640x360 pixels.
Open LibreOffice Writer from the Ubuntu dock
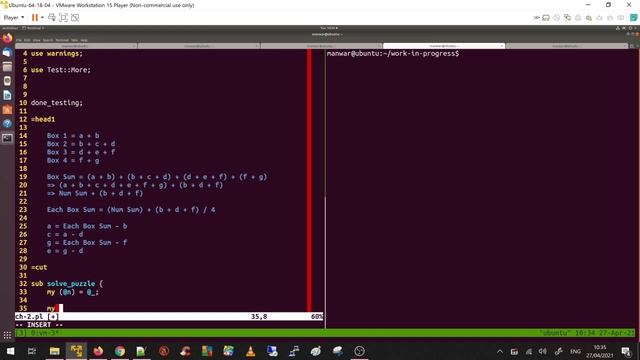tap(7, 95)
